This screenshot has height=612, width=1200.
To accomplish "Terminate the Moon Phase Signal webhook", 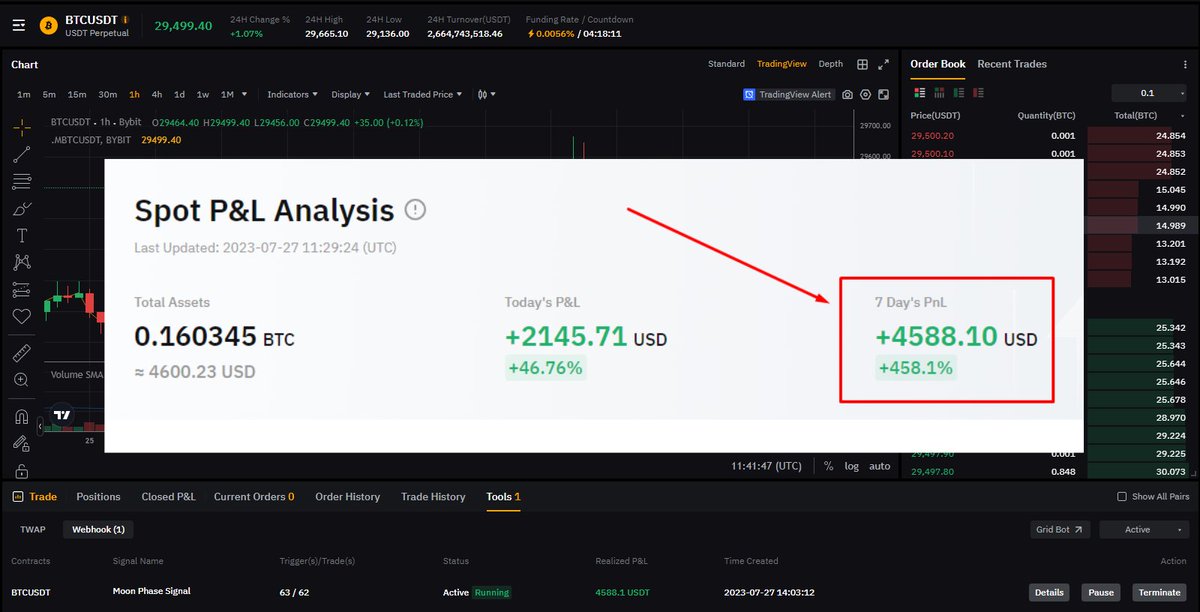I will tap(1158, 592).
